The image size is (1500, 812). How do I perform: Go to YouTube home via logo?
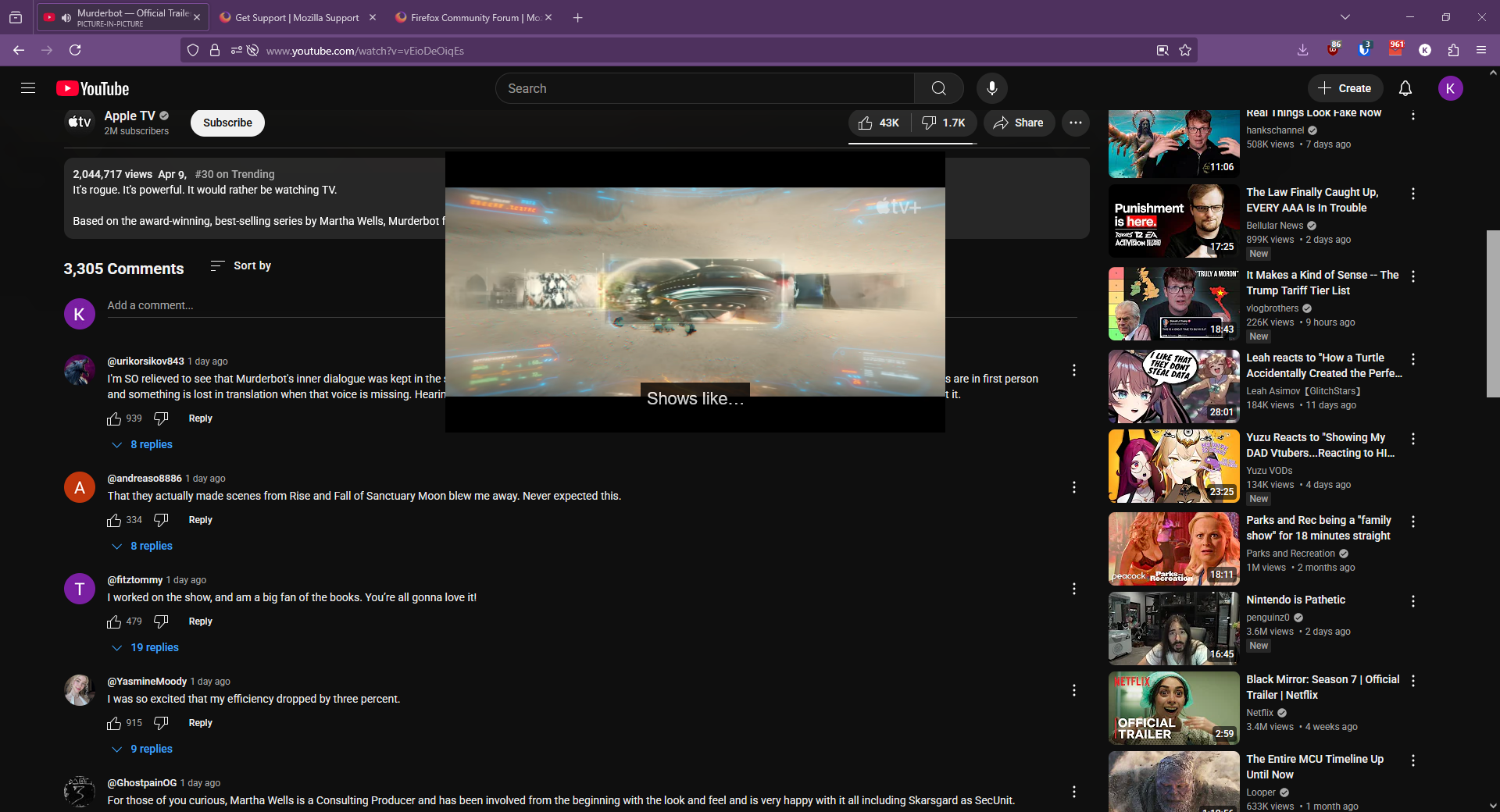[x=92, y=88]
